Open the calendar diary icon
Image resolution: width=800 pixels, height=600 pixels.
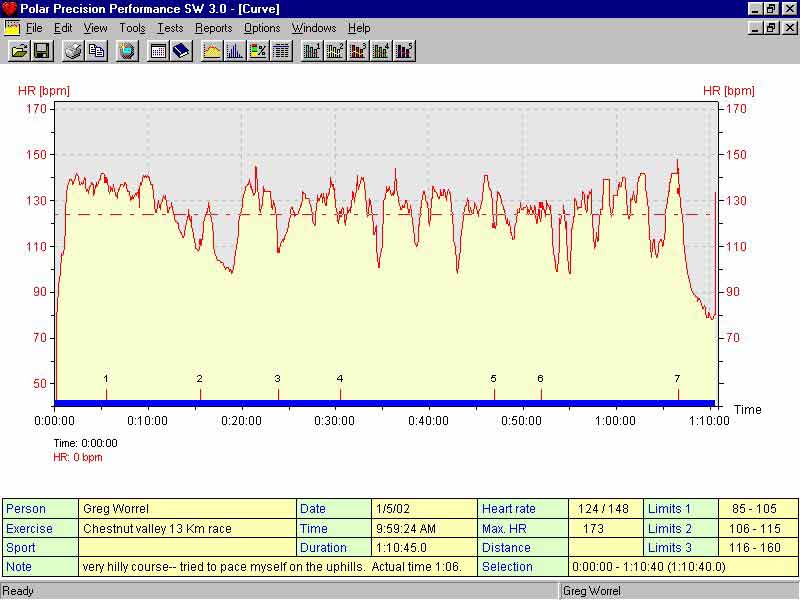pos(159,51)
